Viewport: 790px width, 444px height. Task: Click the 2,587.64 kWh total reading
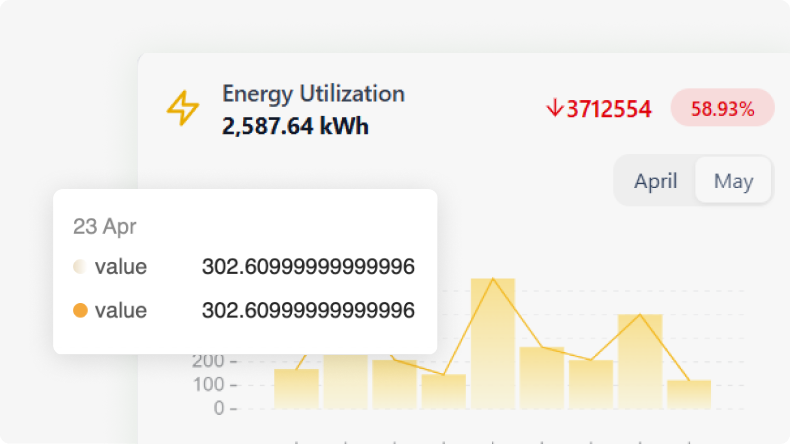295,127
